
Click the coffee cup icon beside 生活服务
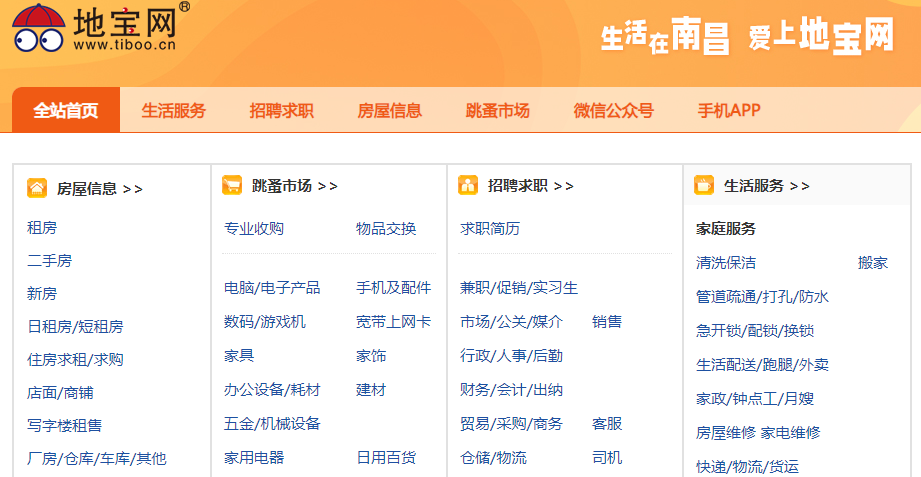(x=704, y=185)
